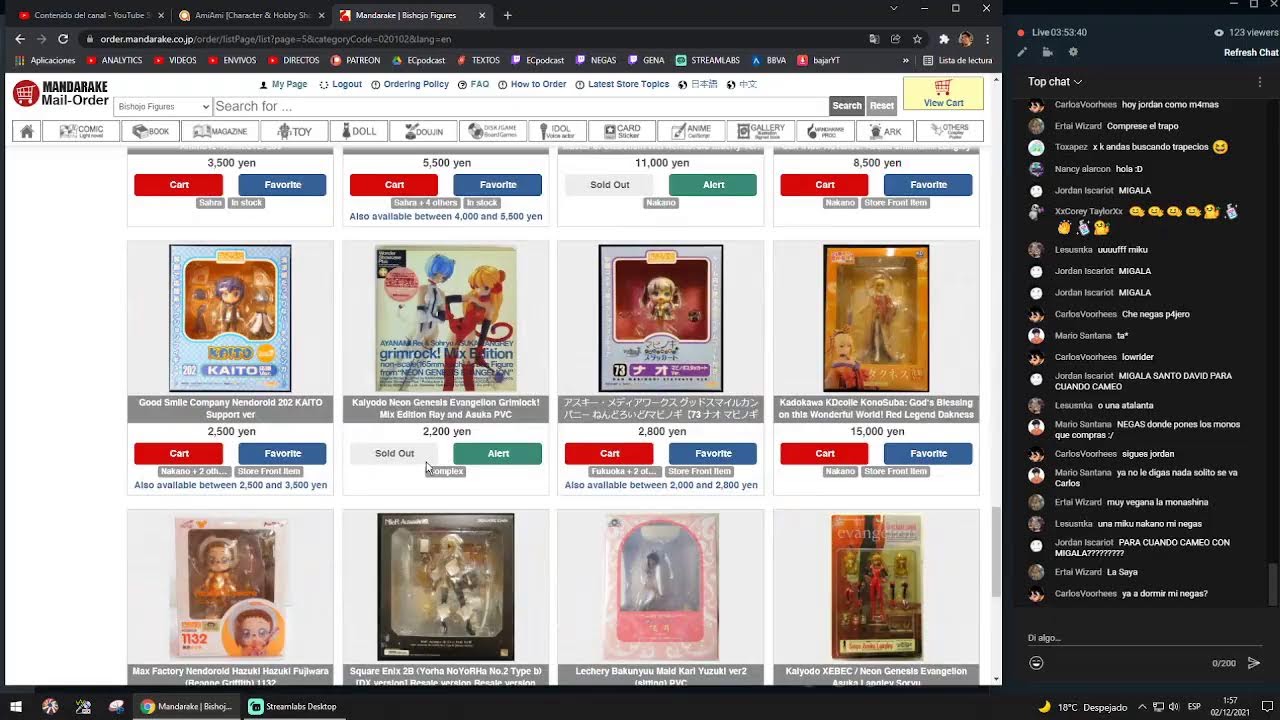The image size is (1280, 720).
Task: Open the ARK category
Action: [x=885, y=131]
